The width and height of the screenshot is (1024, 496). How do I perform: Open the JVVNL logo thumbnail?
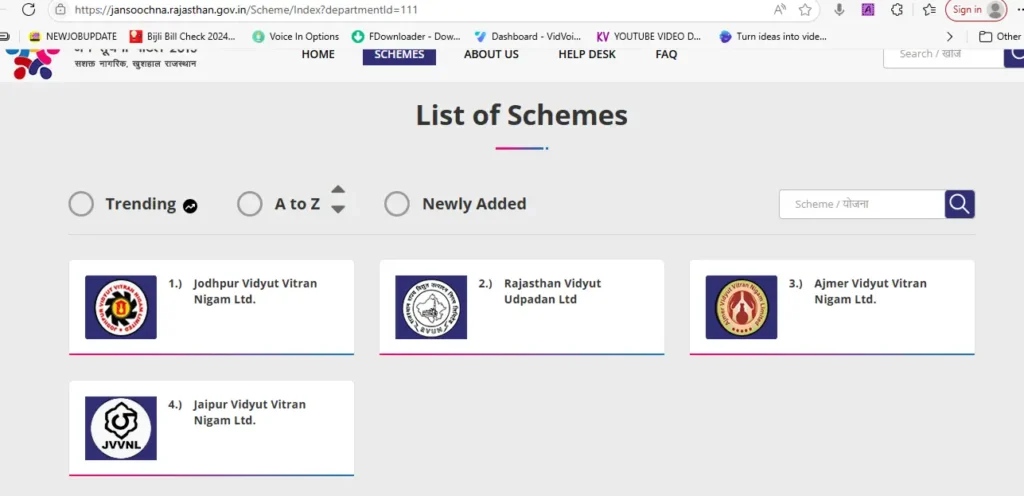[x=121, y=428]
